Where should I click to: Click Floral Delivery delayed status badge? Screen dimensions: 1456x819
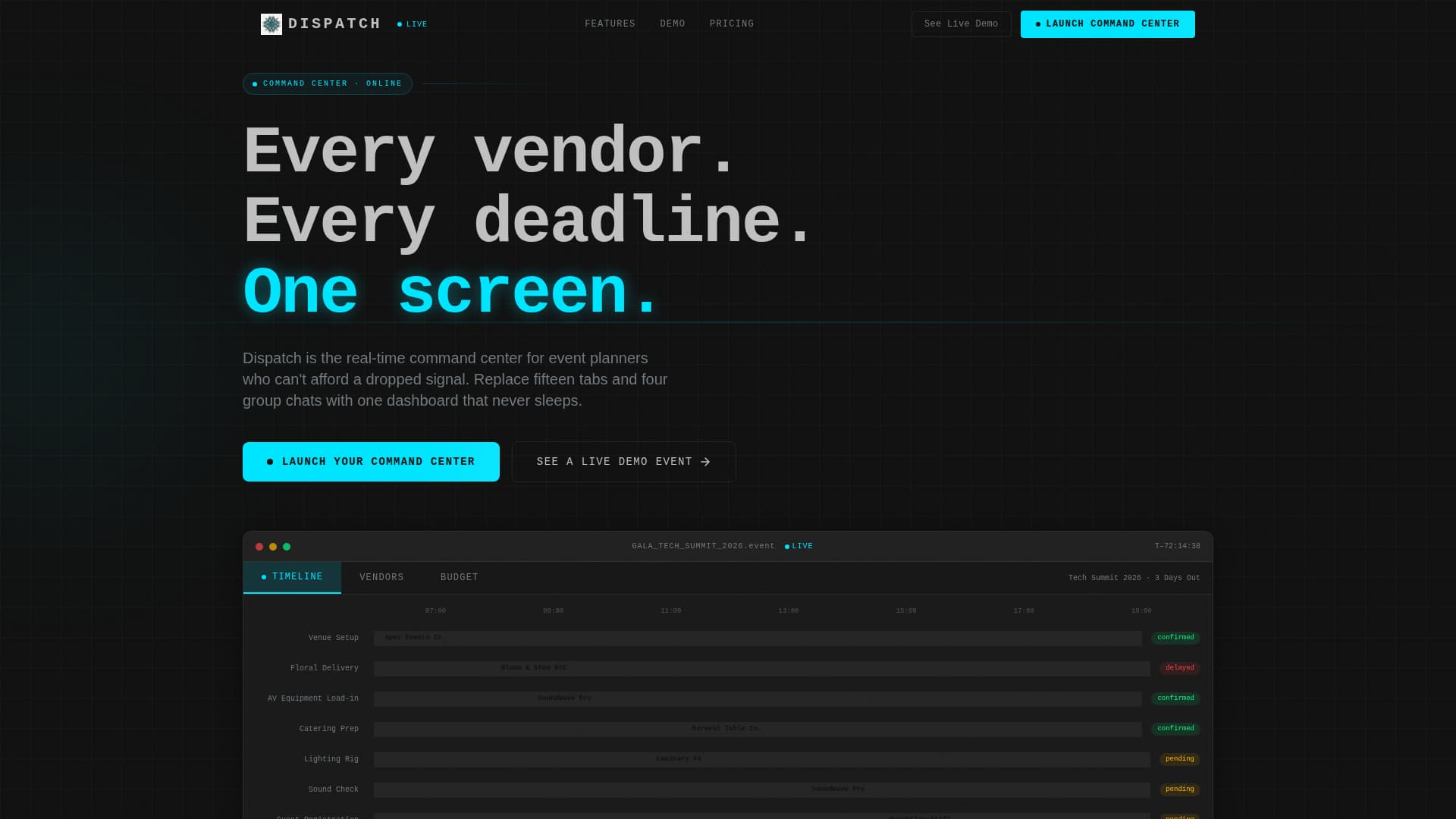1179,668
